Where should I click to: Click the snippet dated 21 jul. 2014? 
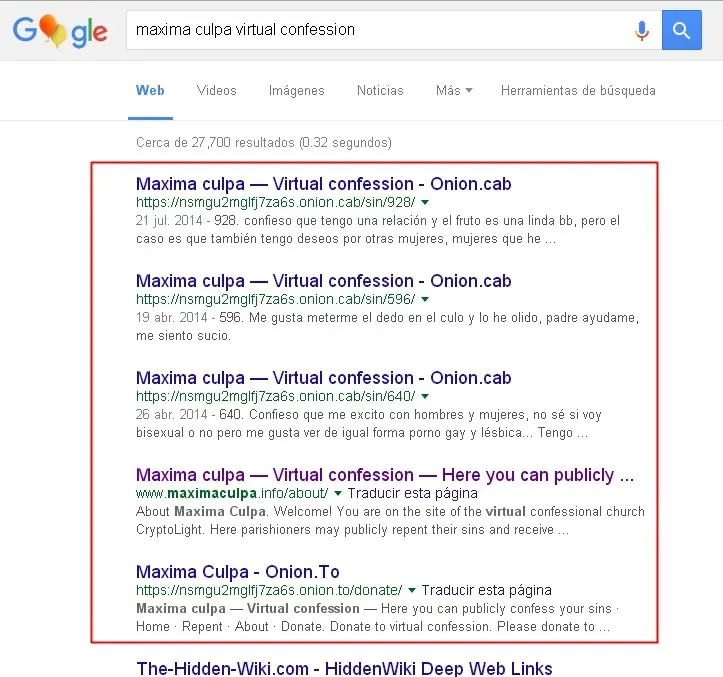(x=378, y=230)
